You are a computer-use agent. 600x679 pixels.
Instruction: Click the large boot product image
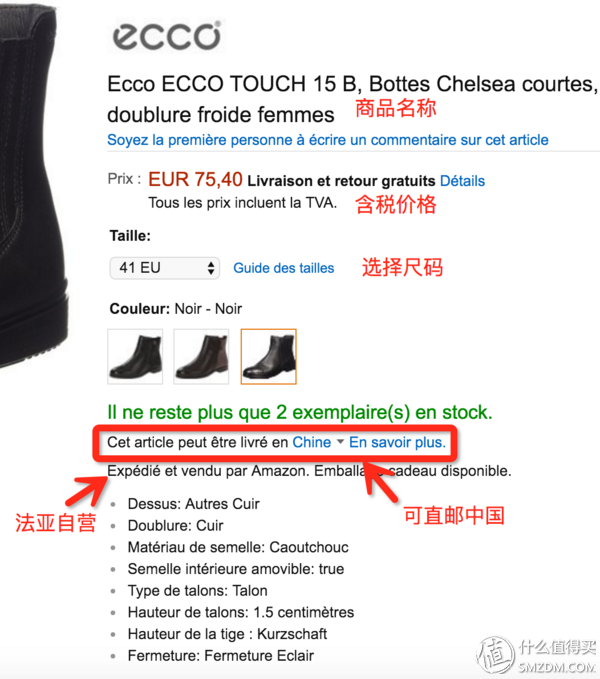[x=34, y=186]
